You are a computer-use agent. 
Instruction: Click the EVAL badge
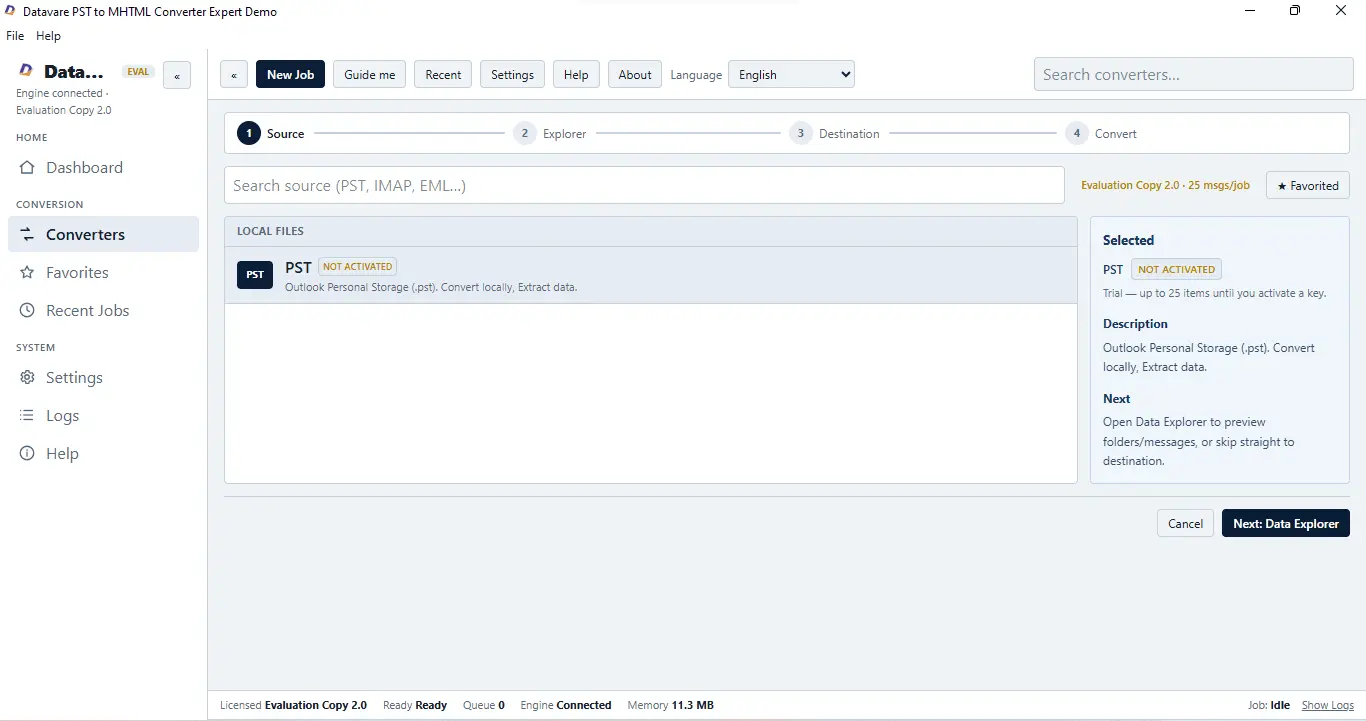[138, 72]
